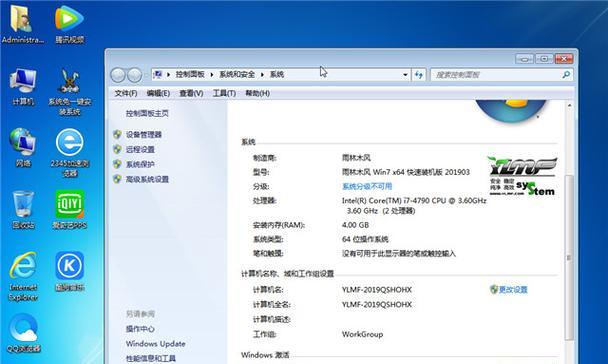The height and width of the screenshot is (364, 608).
Task: Open the 帮助(H) menu
Action: tap(257, 93)
